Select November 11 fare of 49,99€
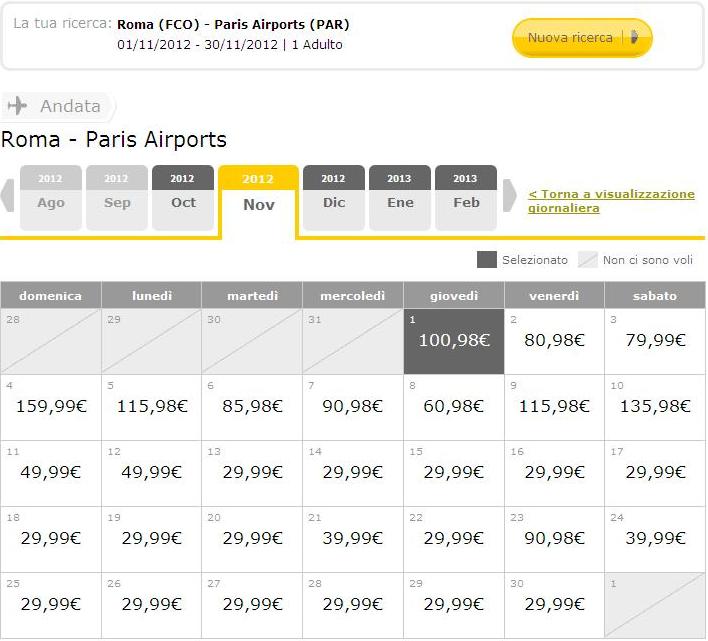This screenshot has width=708, height=641. (50, 472)
